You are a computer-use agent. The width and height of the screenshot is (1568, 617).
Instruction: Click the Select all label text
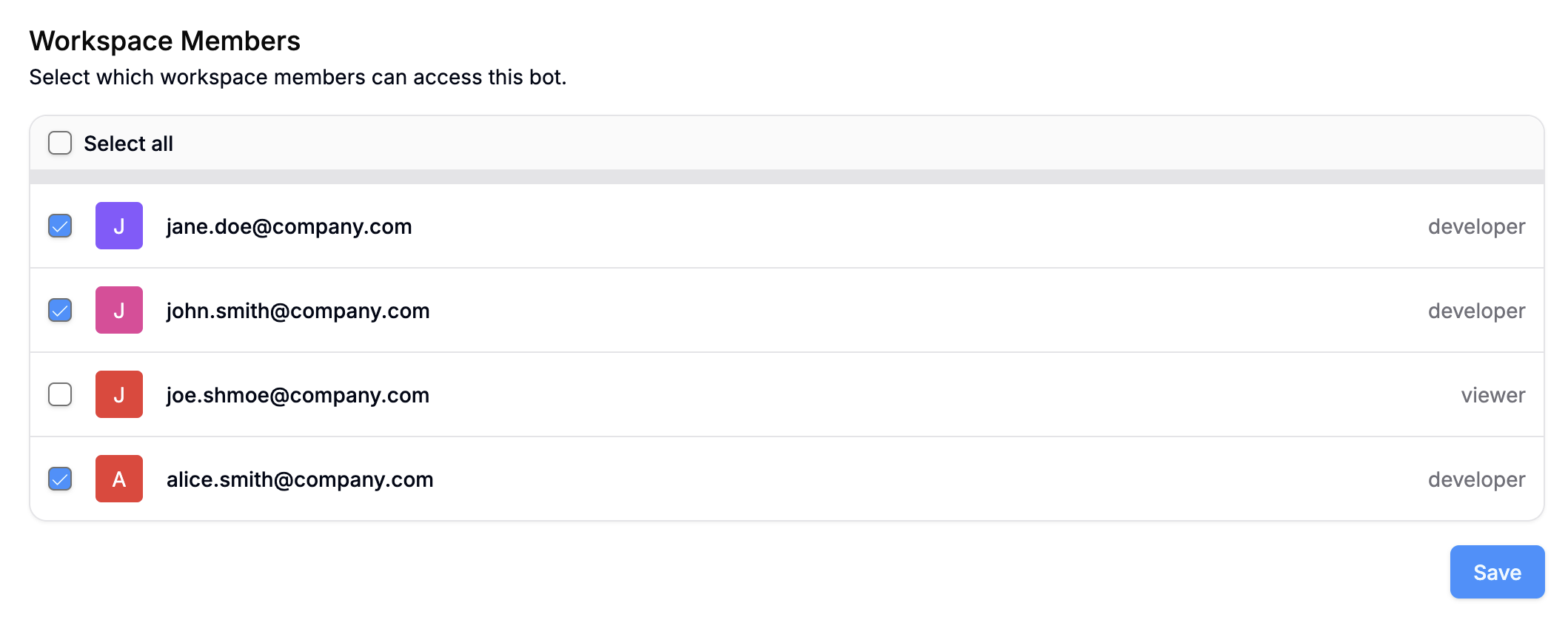coord(128,144)
